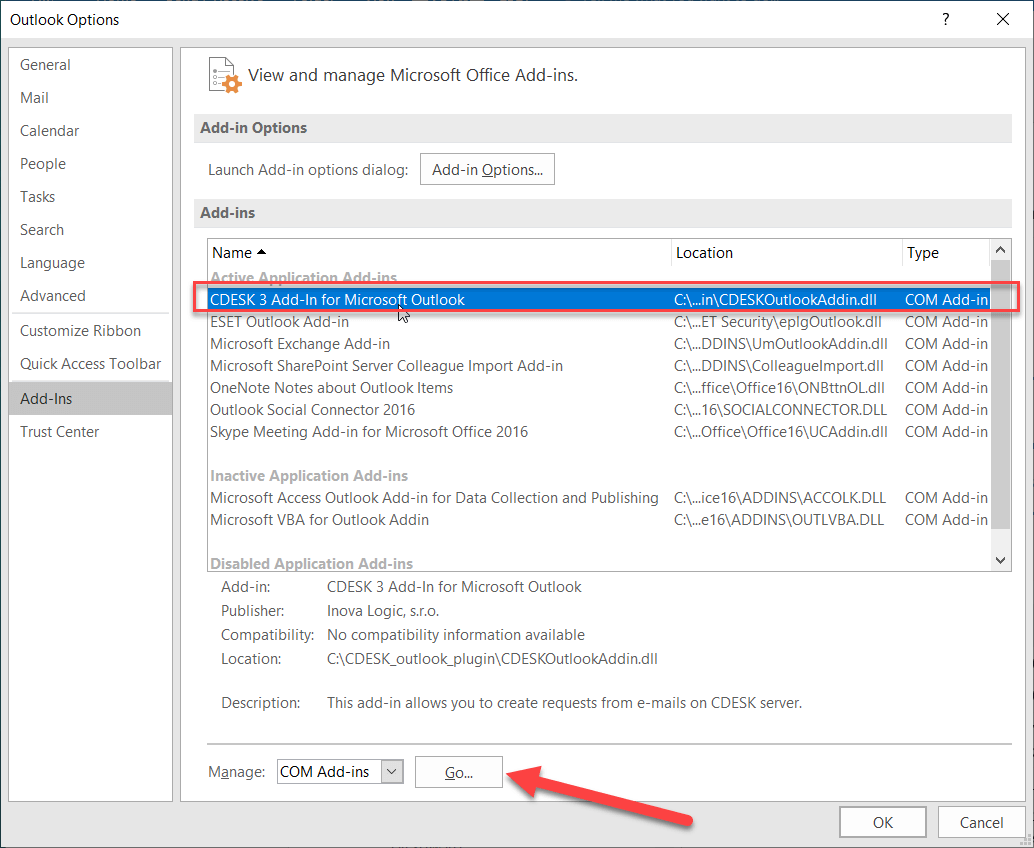Image resolution: width=1034 pixels, height=848 pixels.
Task: Click scroll up arrow of add-ins list
Action: pyautogui.click(x=1000, y=250)
